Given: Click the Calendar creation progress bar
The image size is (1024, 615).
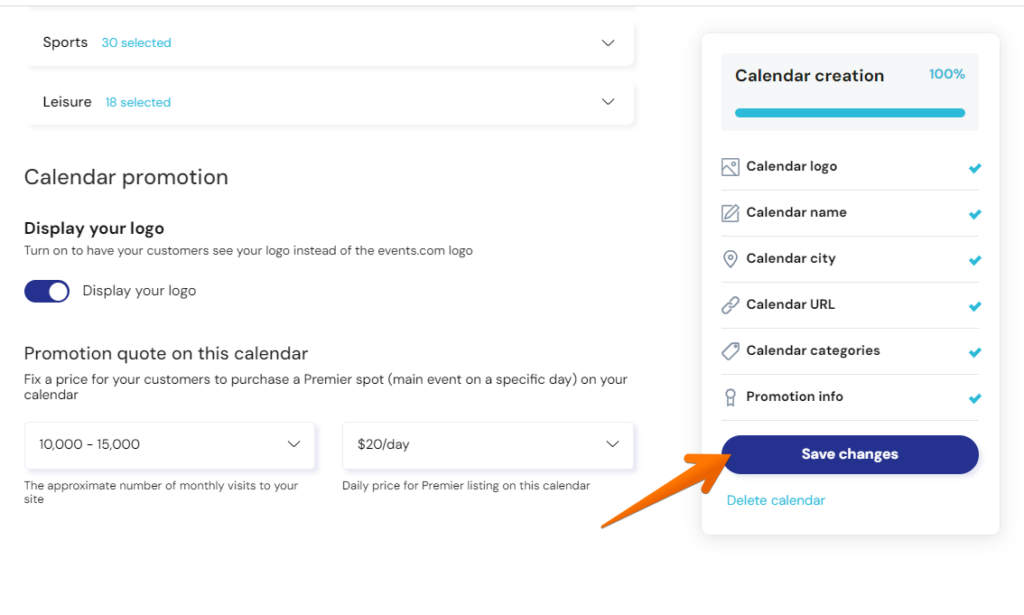Looking at the screenshot, I should click(850, 113).
